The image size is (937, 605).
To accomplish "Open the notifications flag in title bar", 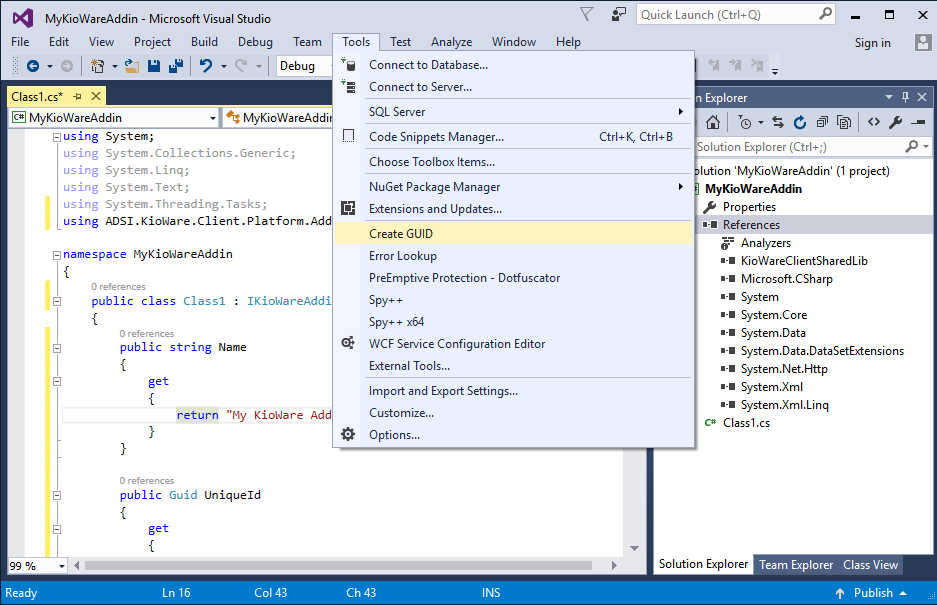I will click(587, 14).
